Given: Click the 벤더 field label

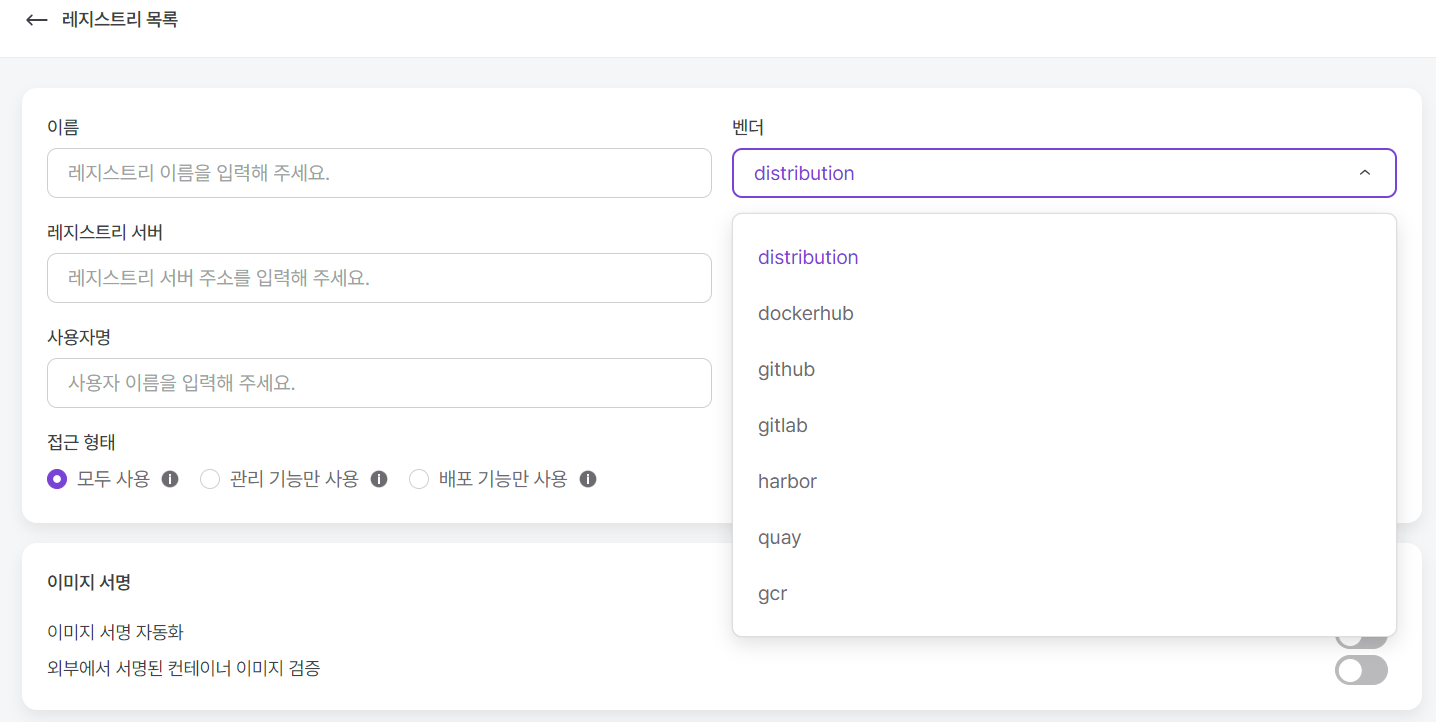Looking at the screenshot, I should click(748, 127).
